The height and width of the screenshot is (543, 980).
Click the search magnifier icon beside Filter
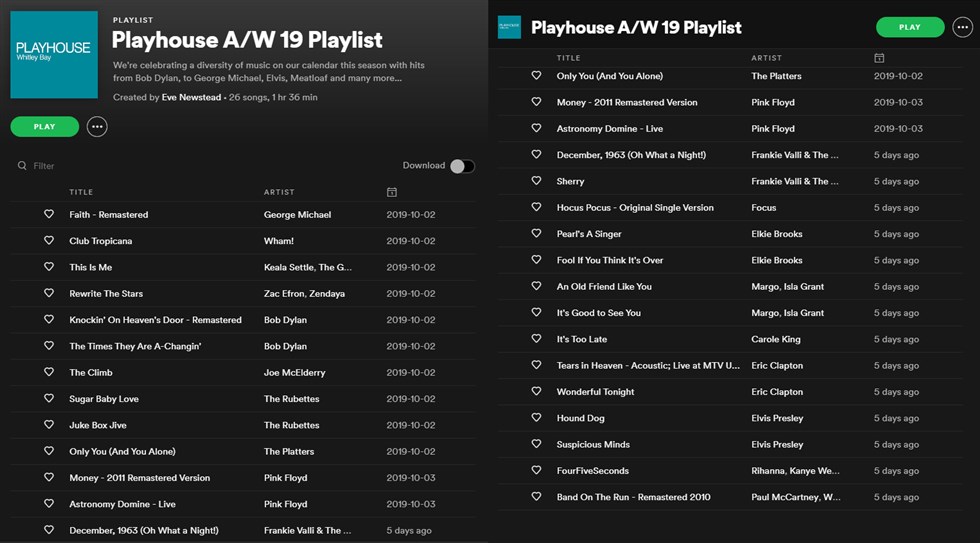(22, 166)
